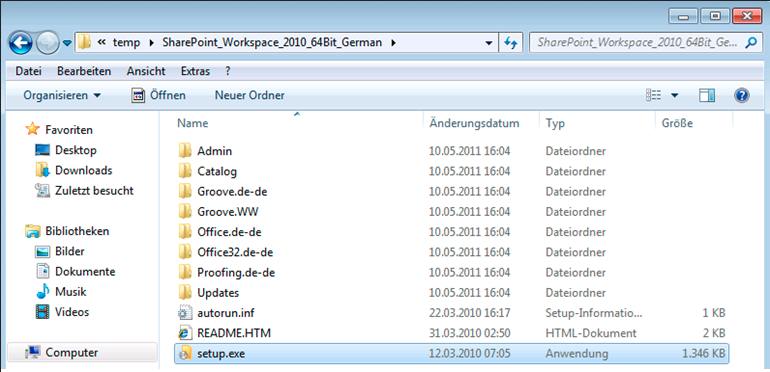Expand the arrow between temp and SharePoint
Viewport: 770px width, 372px height.
151,43
